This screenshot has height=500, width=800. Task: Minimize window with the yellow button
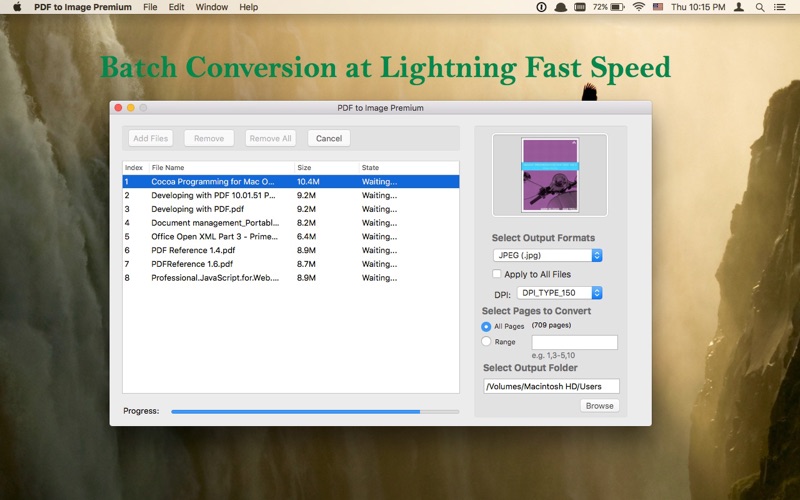click(131, 108)
